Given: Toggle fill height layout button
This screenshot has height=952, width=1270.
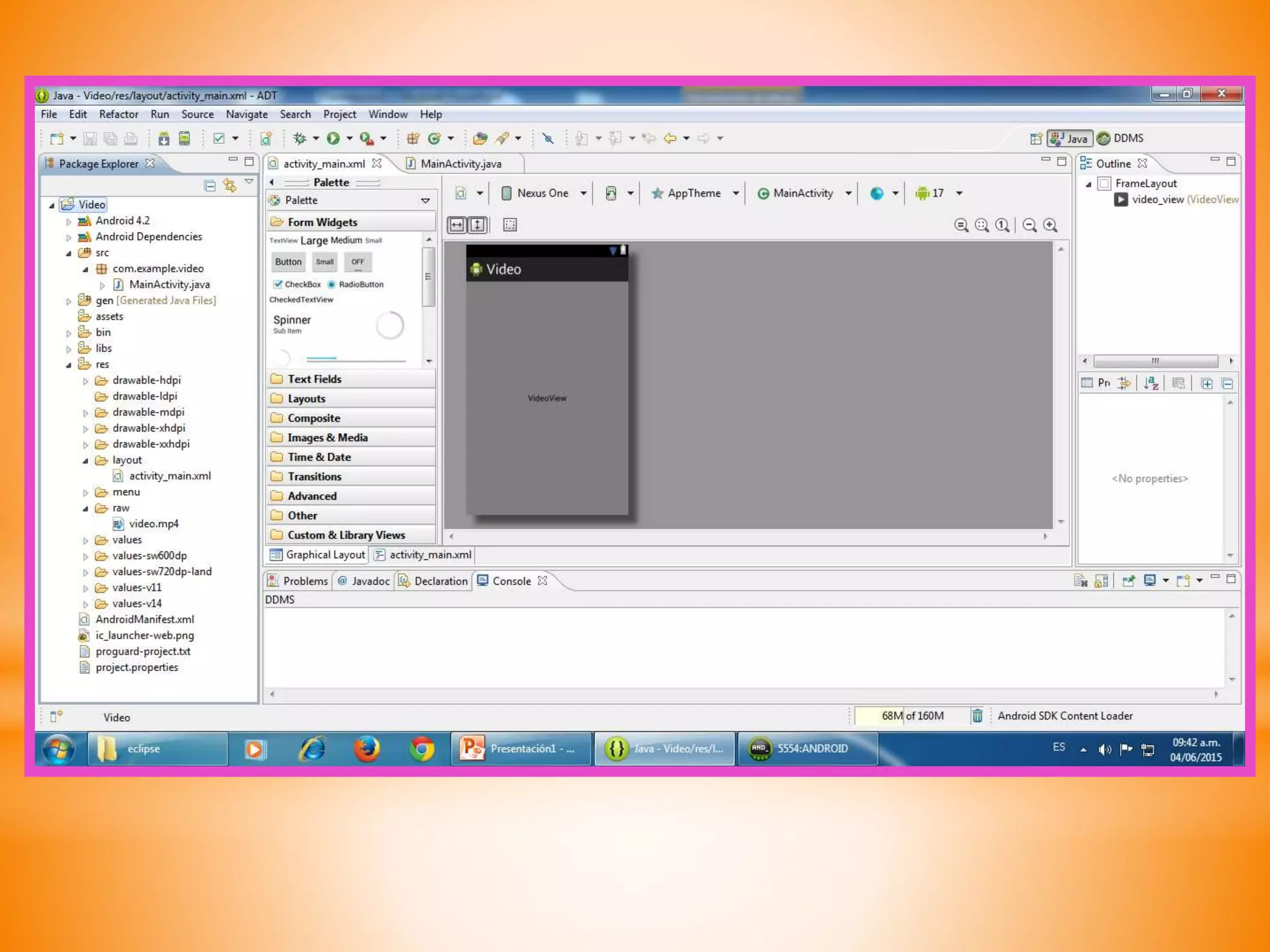Looking at the screenshot, I should coord(477,225).
